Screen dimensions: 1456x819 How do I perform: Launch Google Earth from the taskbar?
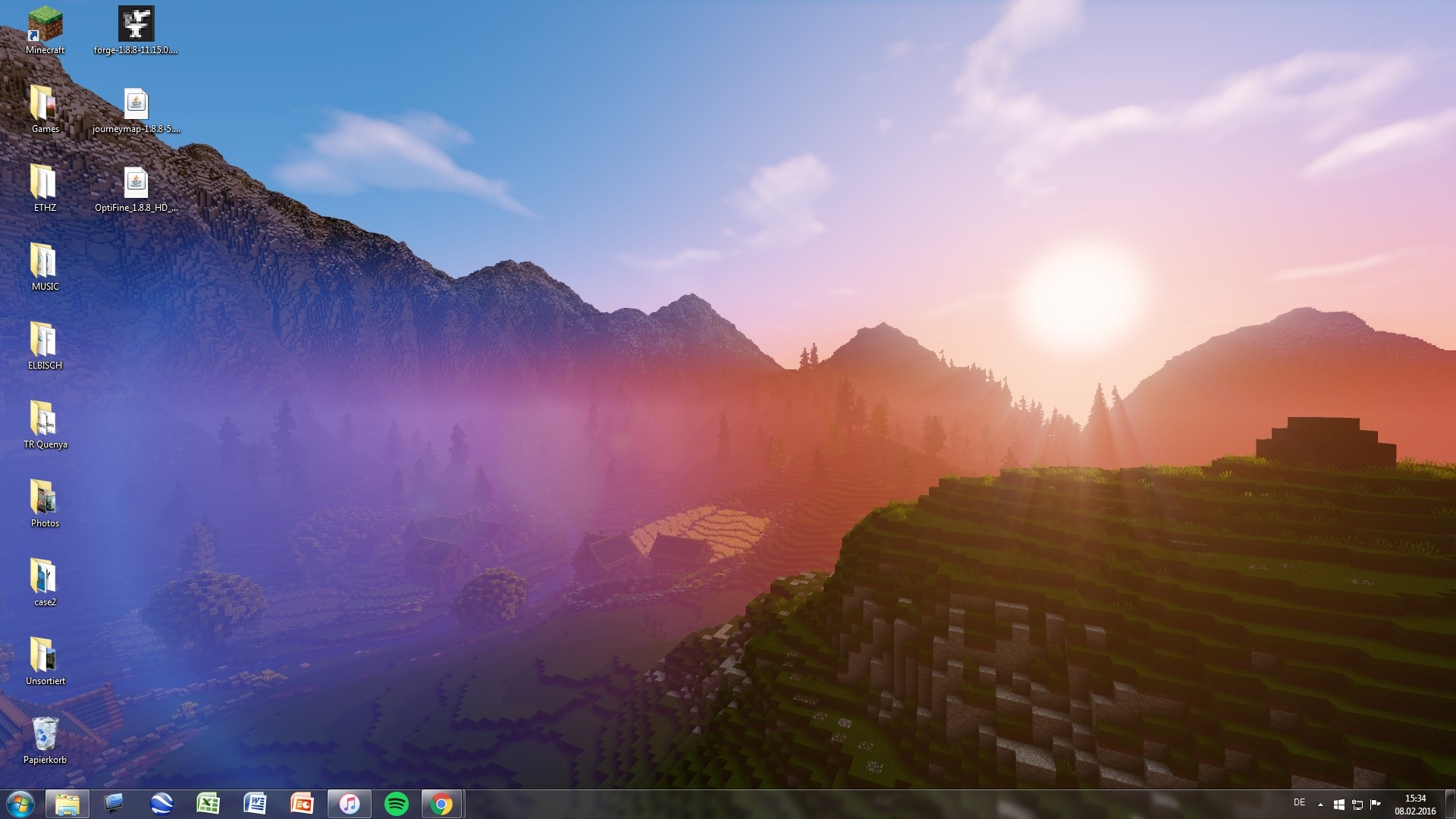coord(161,804)
